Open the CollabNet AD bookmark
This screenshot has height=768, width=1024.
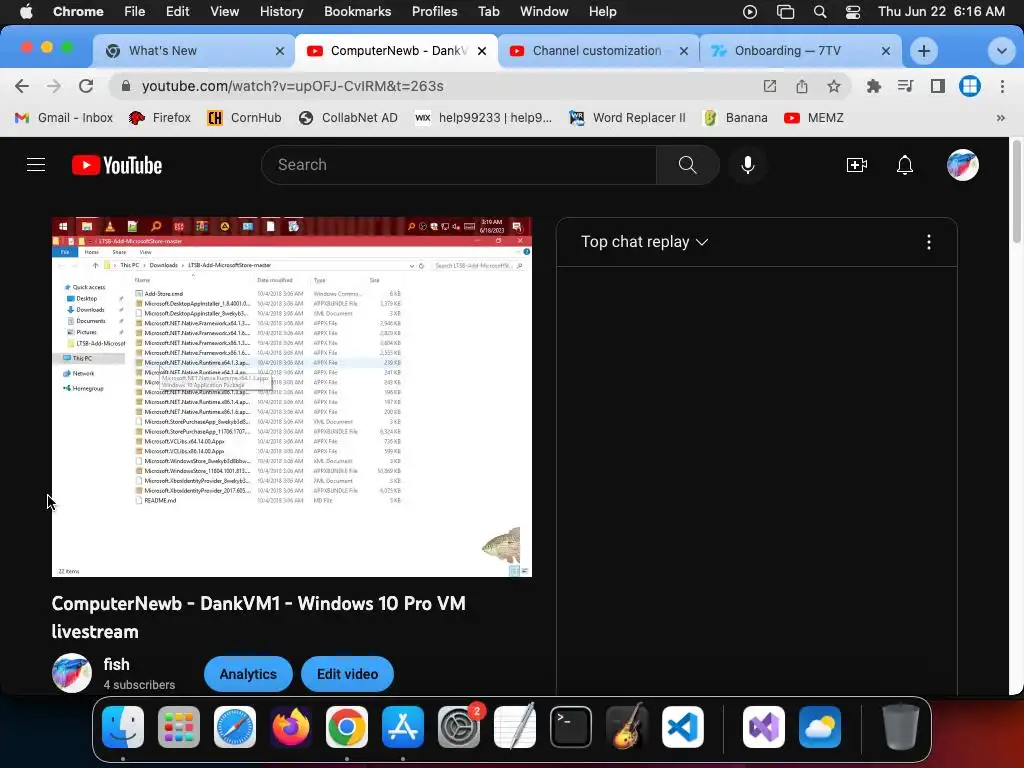pos(347,118)
